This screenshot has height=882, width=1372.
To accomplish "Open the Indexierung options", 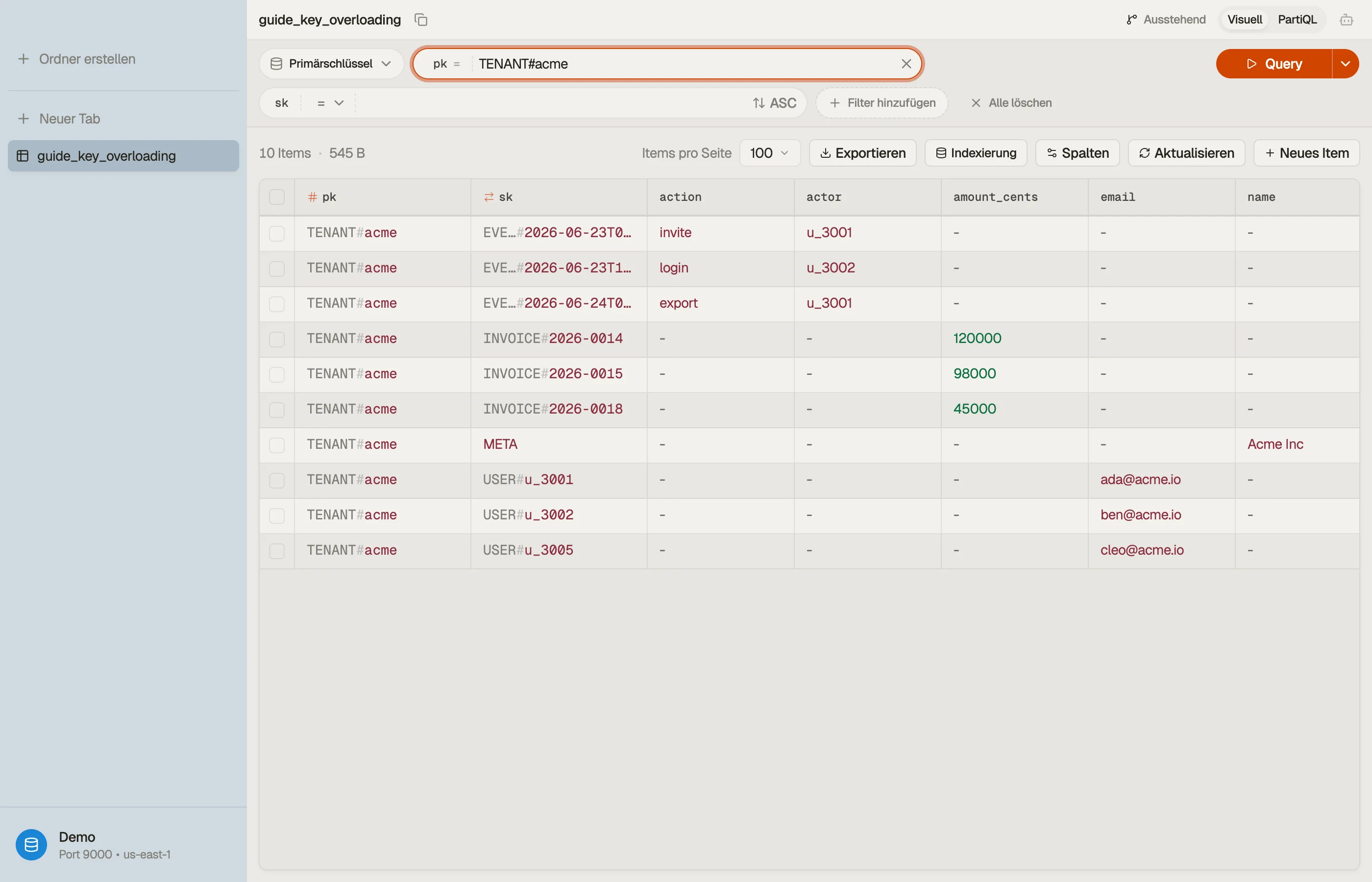I will (976, 153).
